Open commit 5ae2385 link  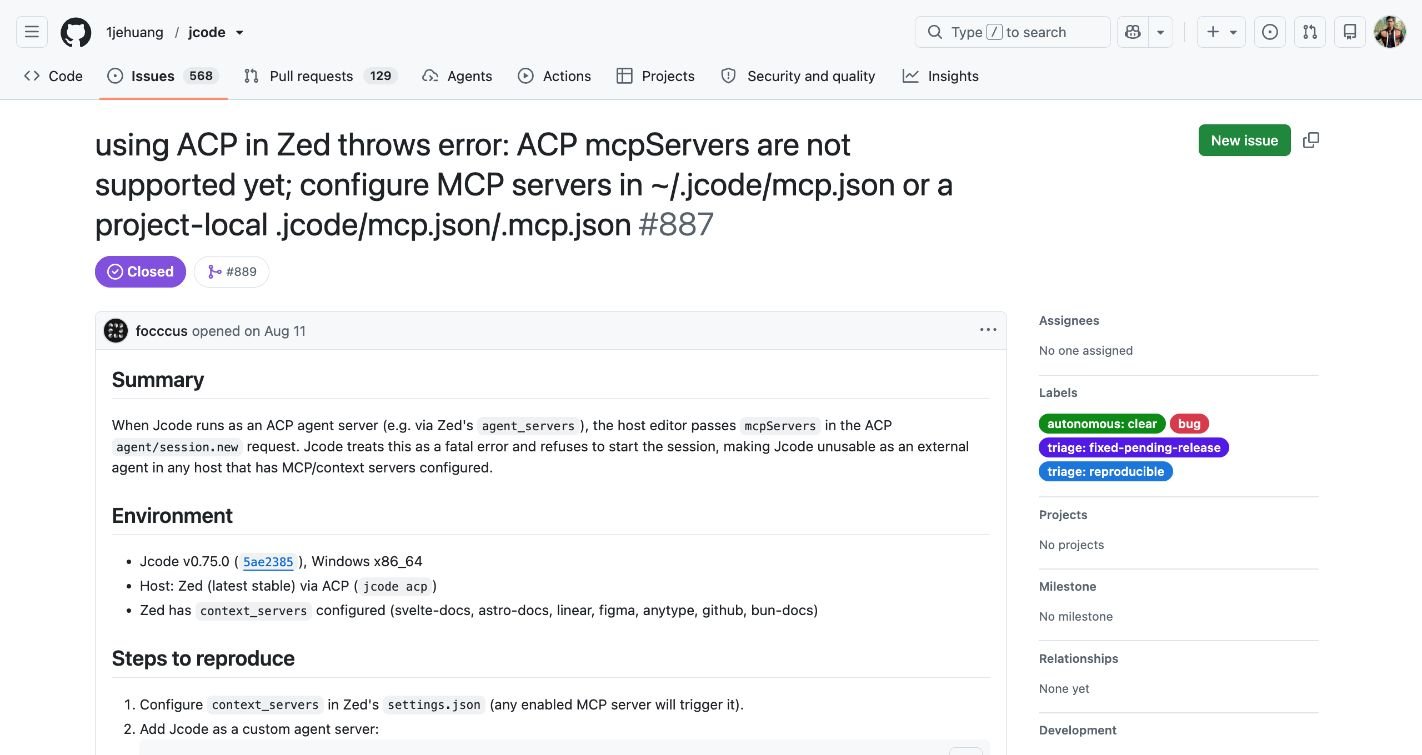[268, 562]
